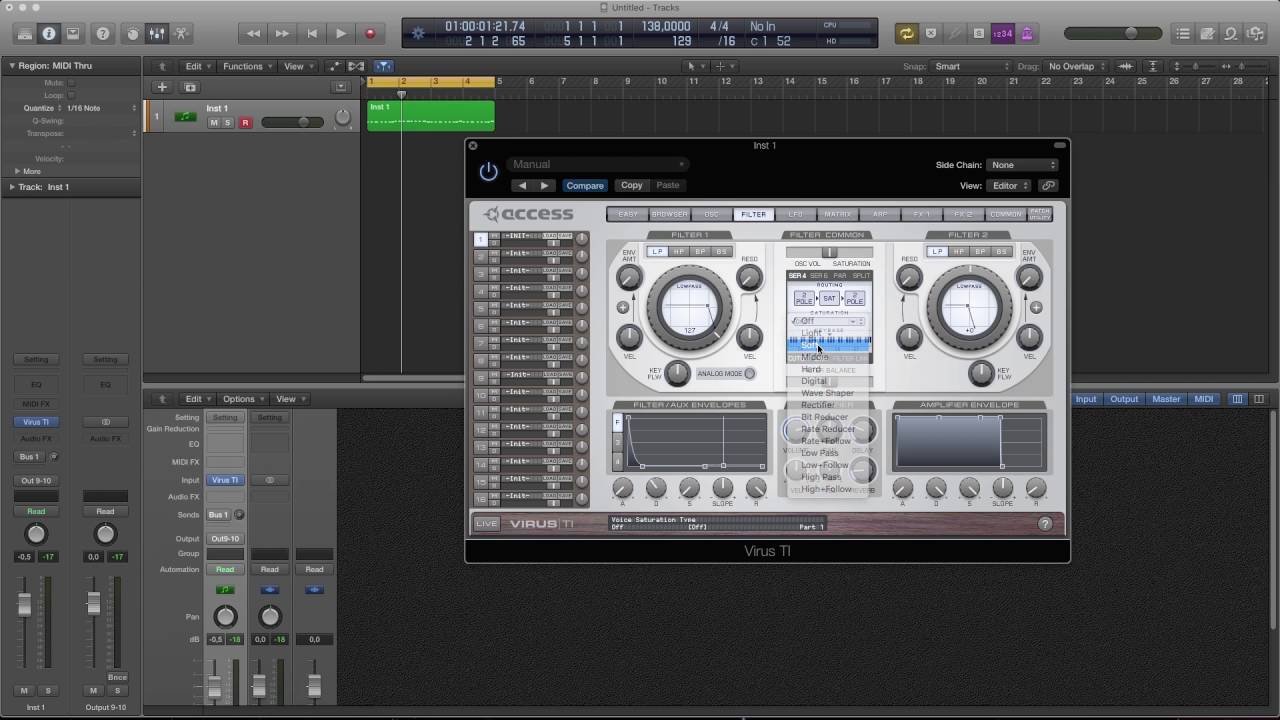
Task: Open the Library panel icon
Action: [25, 33]
